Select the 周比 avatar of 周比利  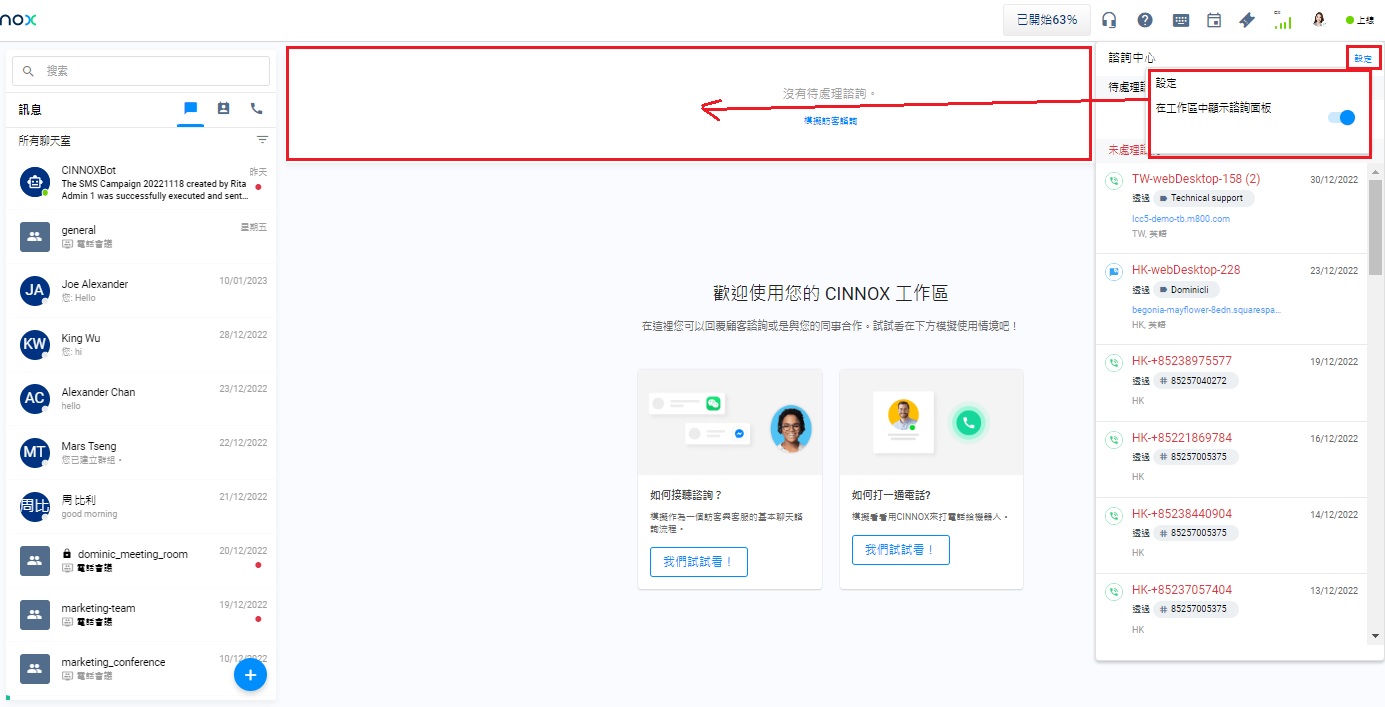[x=35, y=506]
